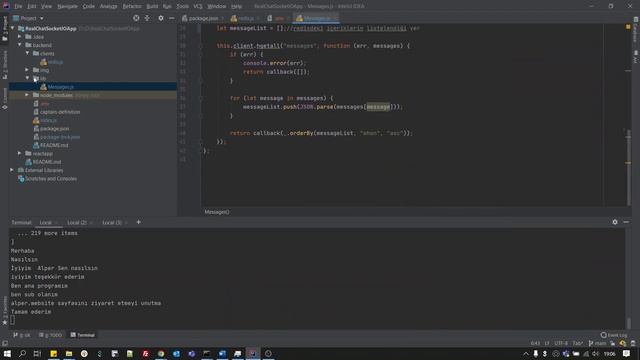The width and height of the screenshot is (640, 360).
Task: Hide the Terminal panel with minus icon
Action: [x=626, y=222]
